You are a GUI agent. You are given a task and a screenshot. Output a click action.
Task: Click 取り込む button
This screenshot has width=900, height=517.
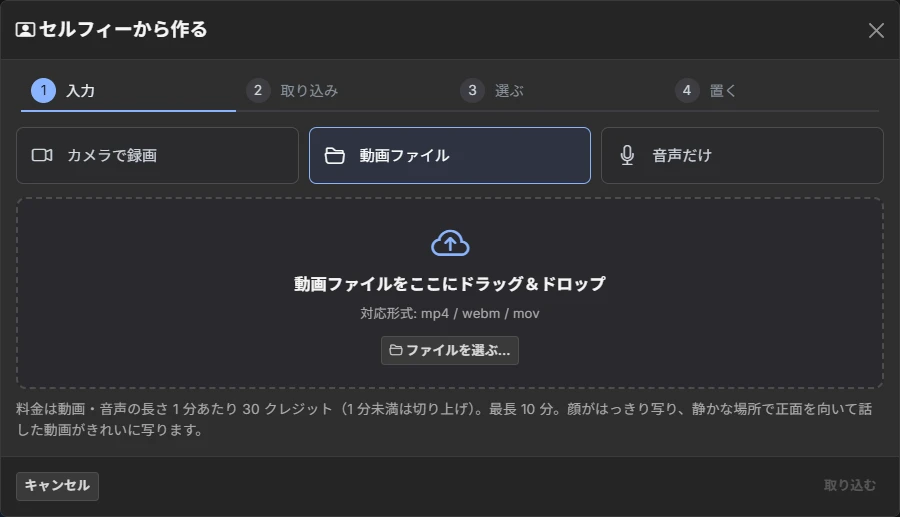tap(850, 485)
